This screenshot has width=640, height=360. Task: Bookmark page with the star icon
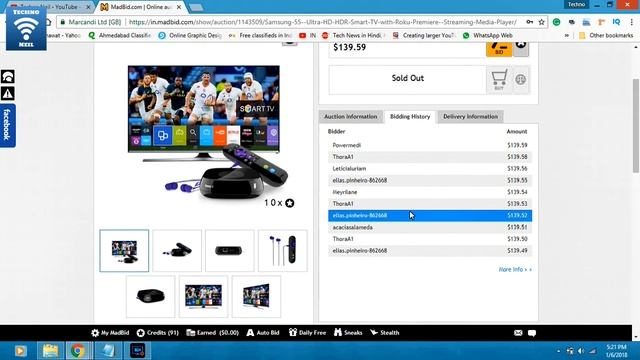(x=542, y=22)
